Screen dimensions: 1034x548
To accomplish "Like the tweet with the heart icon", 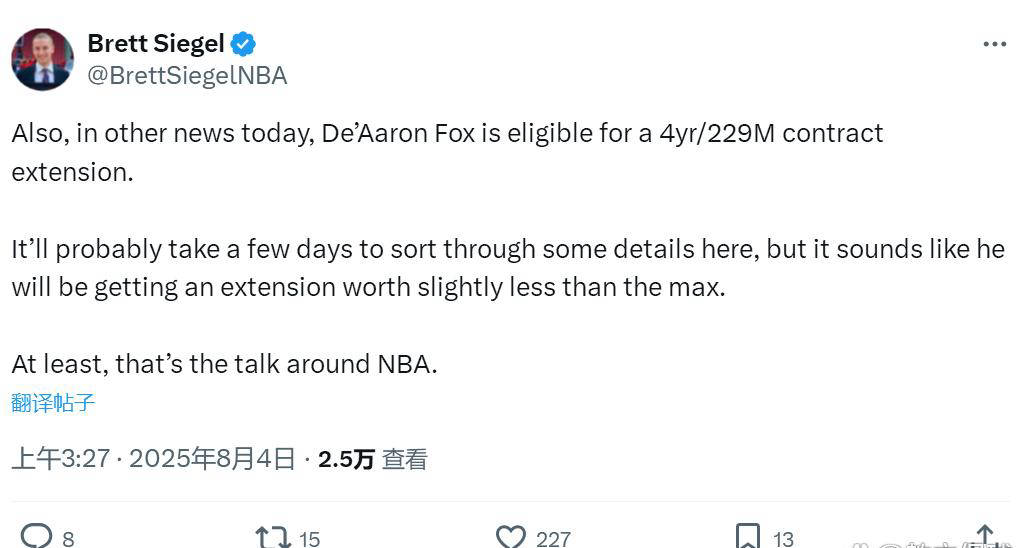I will (511, 537).
